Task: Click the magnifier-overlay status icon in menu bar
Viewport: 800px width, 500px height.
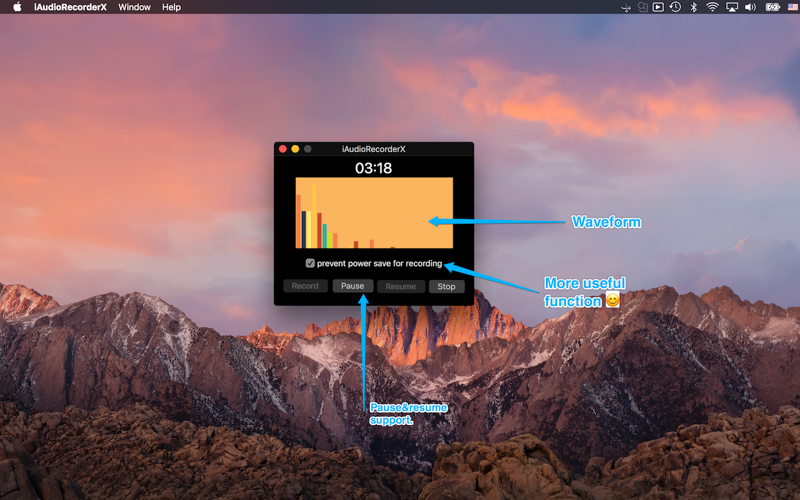Action: (x=642, y=7)
